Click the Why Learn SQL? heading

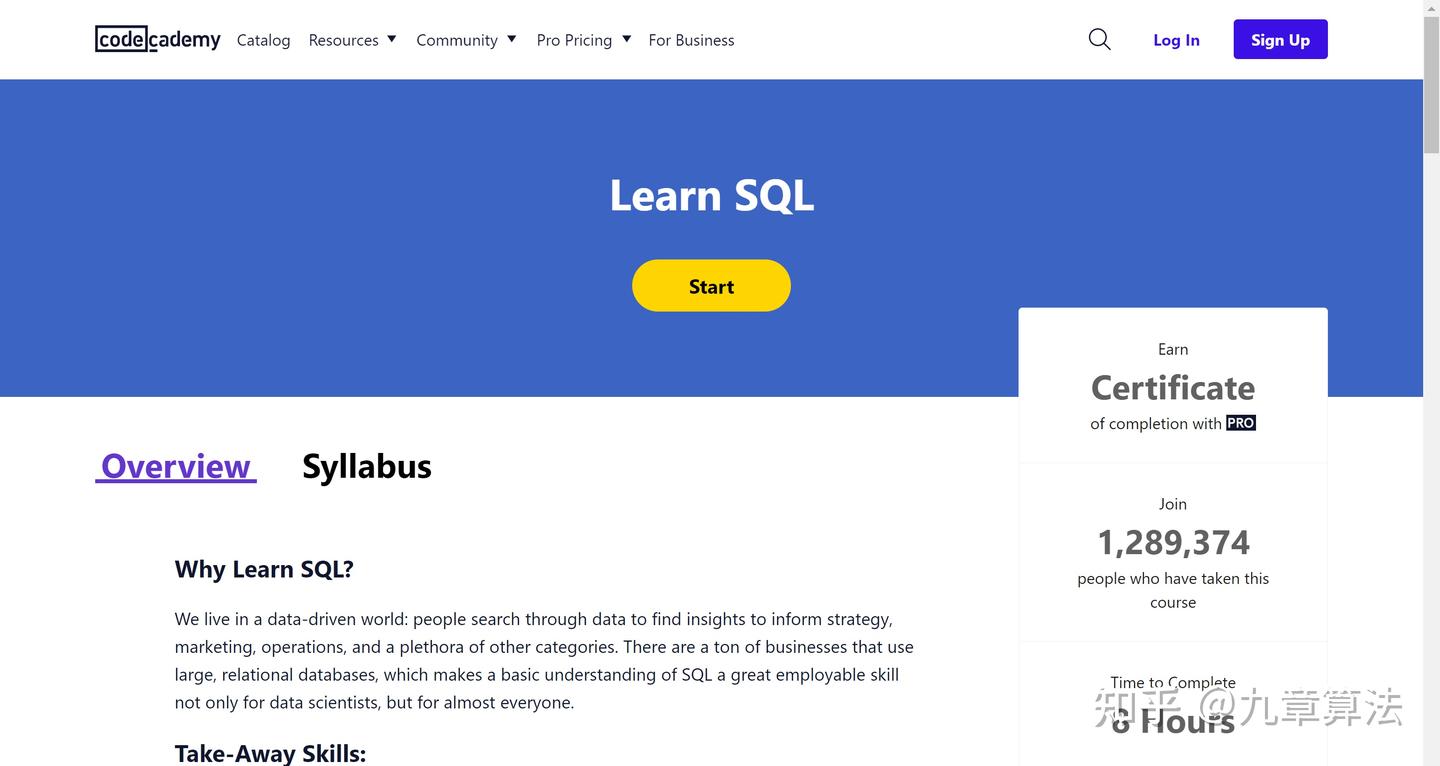(264, 569)
